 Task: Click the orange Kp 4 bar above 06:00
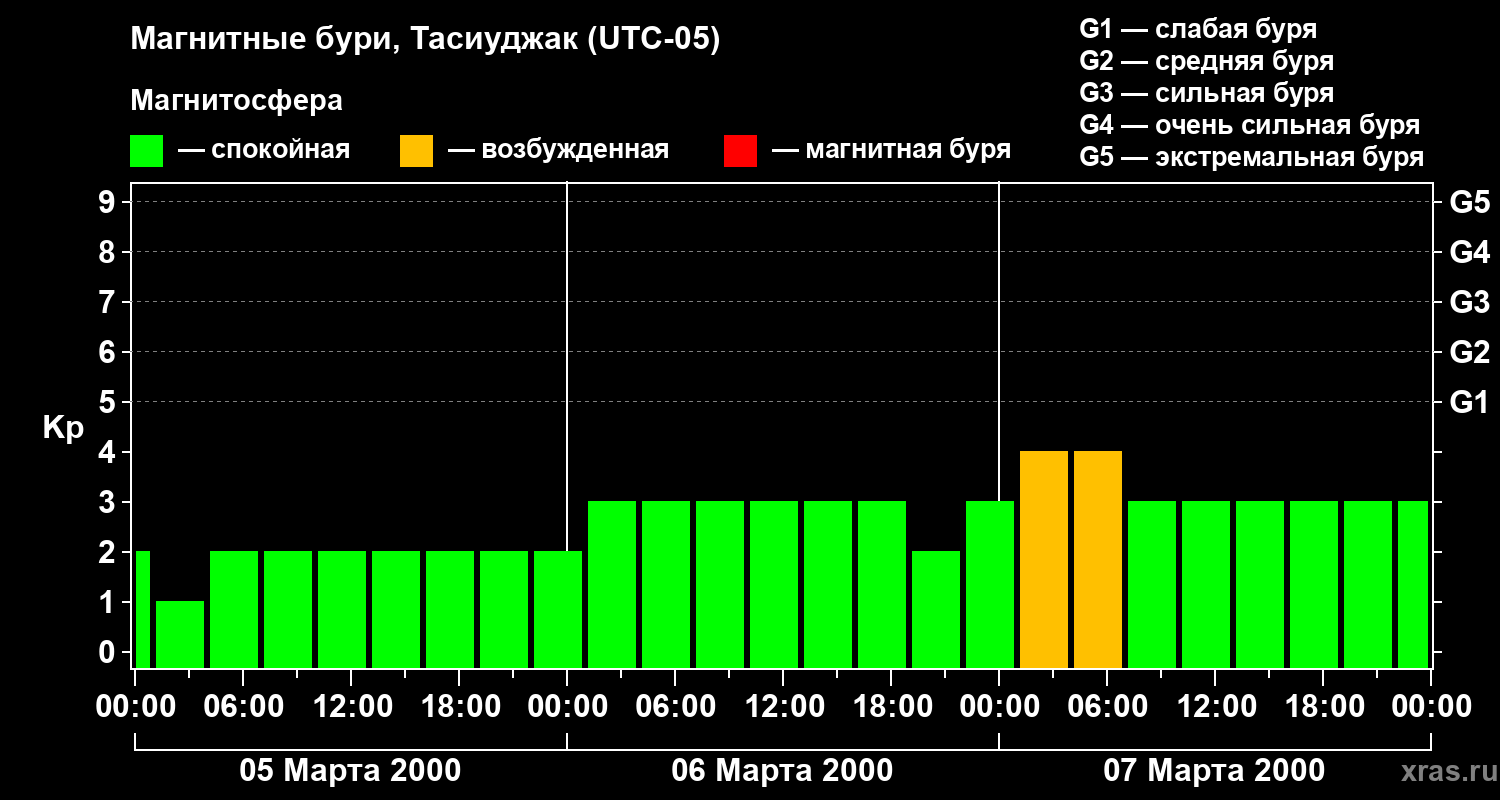point(1098,559)
